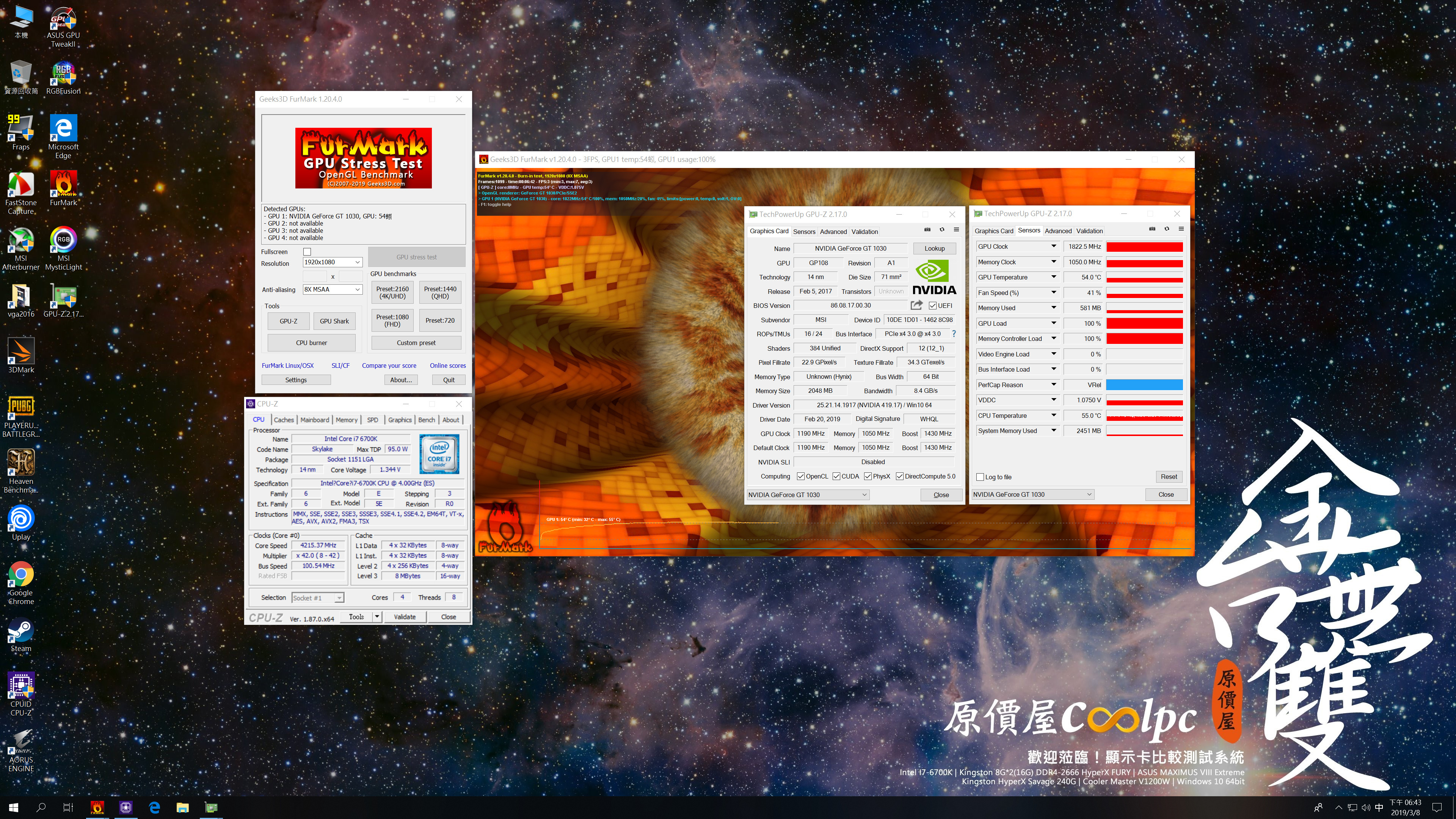Toggle PhysX computing checkbox
Image resolution: width=1456 pixels, height=819 pixels.
[868, 477]
